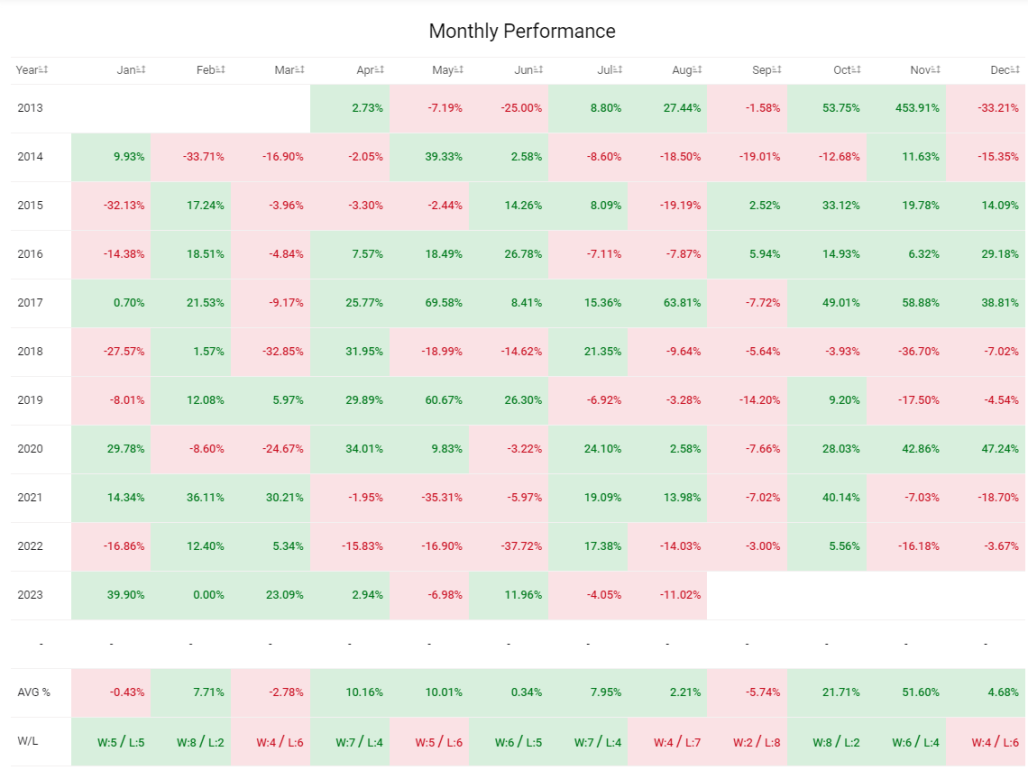The height and width of the screenshot is (770, 1028).
Task: Click the Jan column sort icon
Action: [140, 70]
